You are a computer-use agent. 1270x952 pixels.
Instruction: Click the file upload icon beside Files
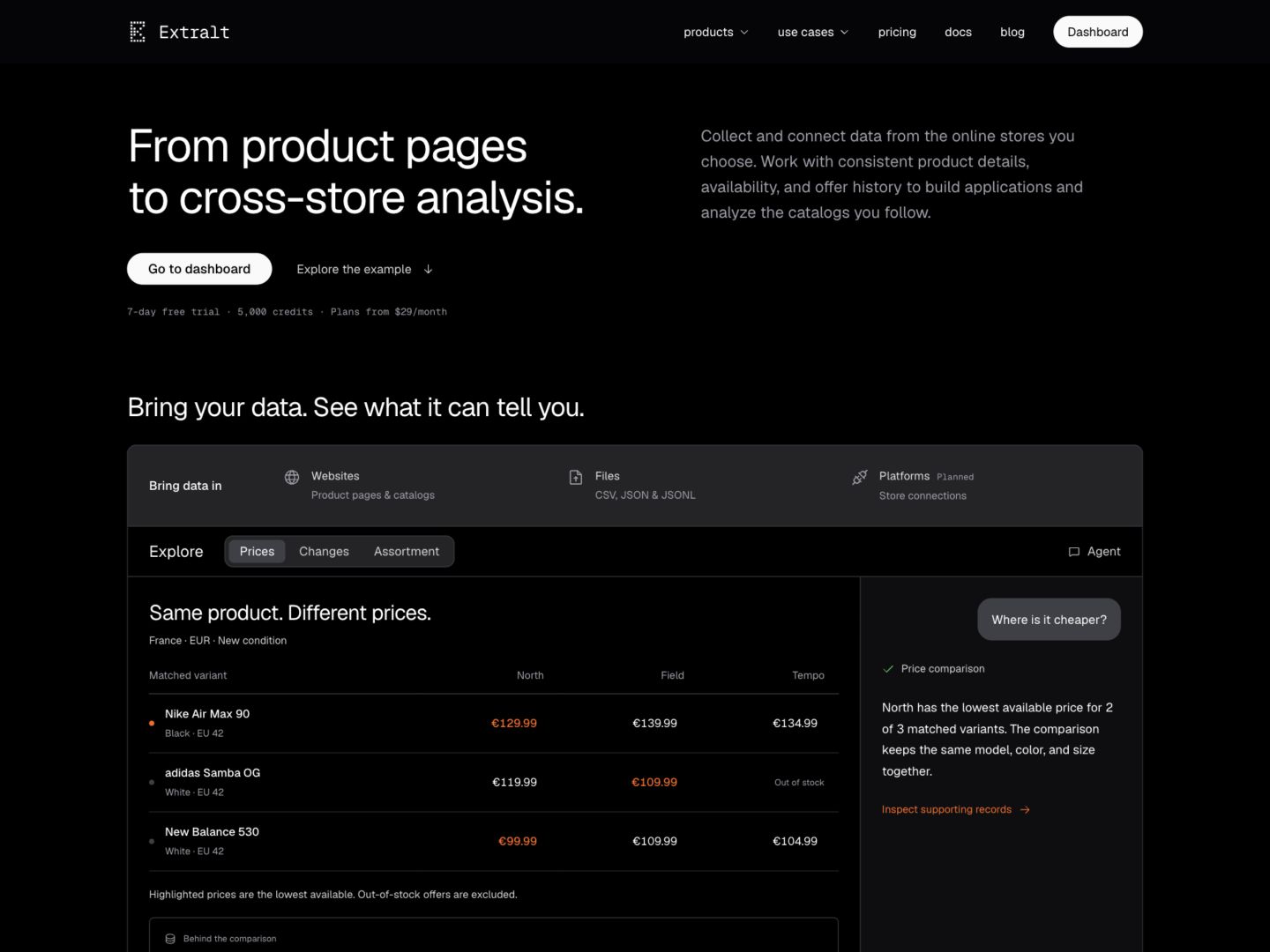[x=576, y=477]
